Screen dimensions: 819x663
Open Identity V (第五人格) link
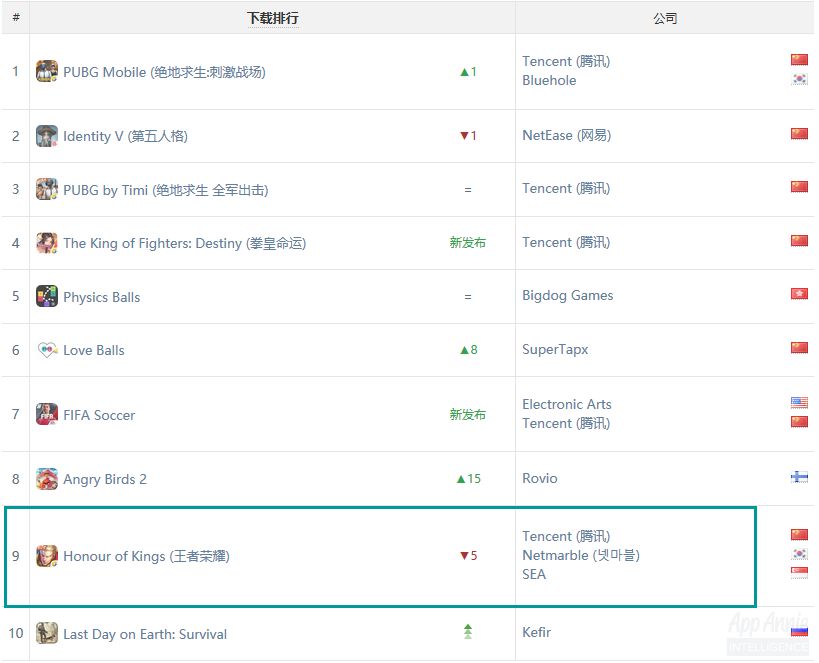pyautogui.click(x=125, y=136)
